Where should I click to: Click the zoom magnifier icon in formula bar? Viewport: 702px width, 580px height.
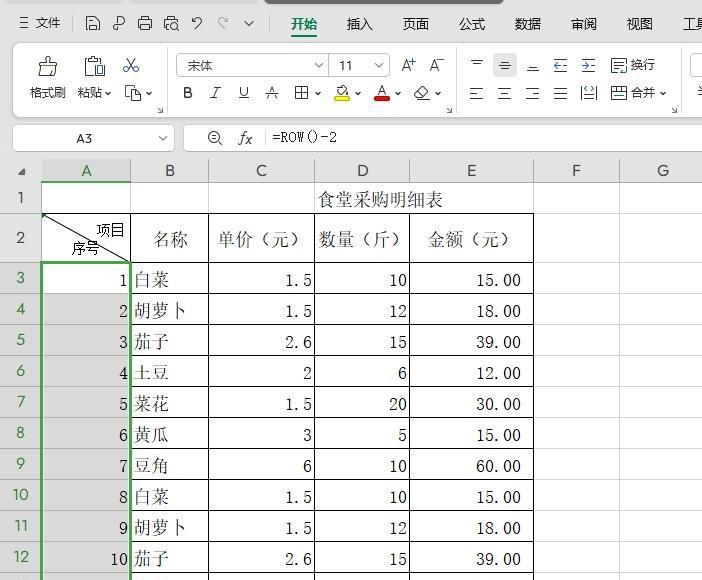[215, 137]
